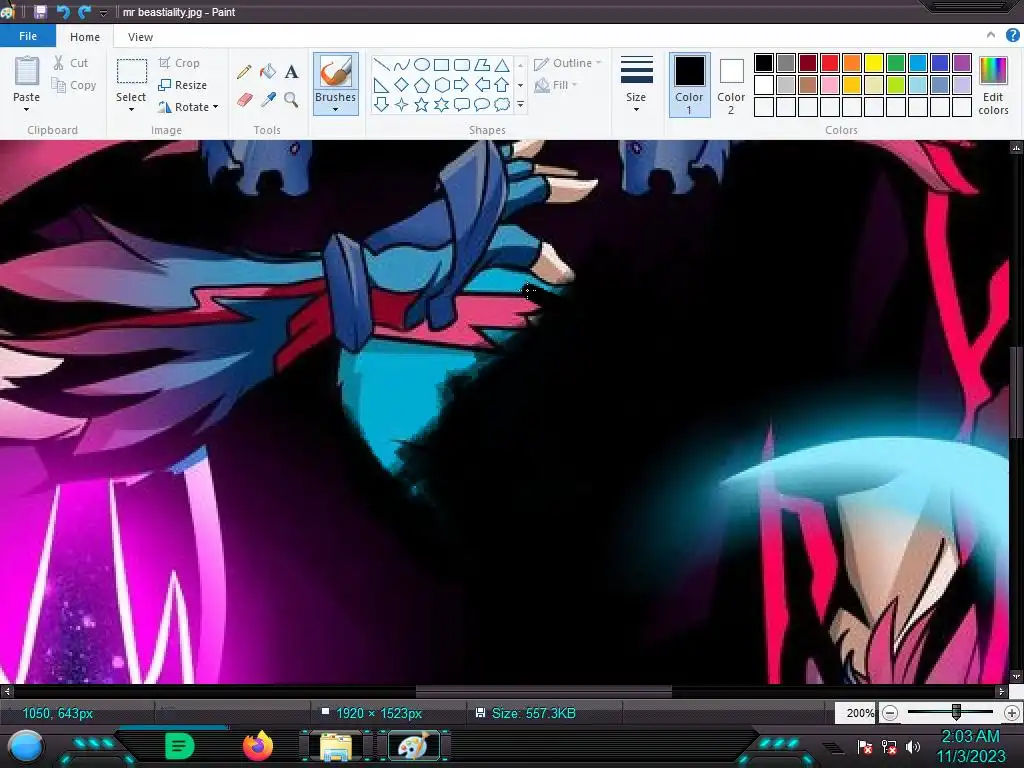Choose the Oval callout shape
This screenshot has width=1024, height=768.
tap(482, 104)
